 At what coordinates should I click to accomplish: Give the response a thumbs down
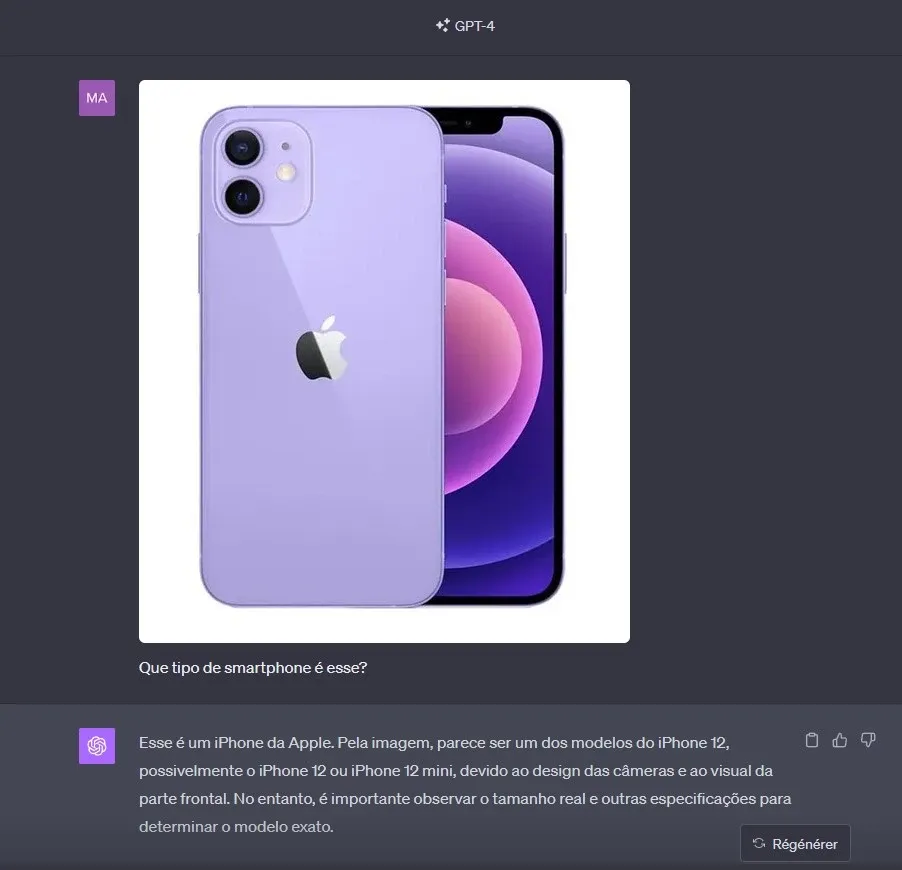tap(868, 740)
